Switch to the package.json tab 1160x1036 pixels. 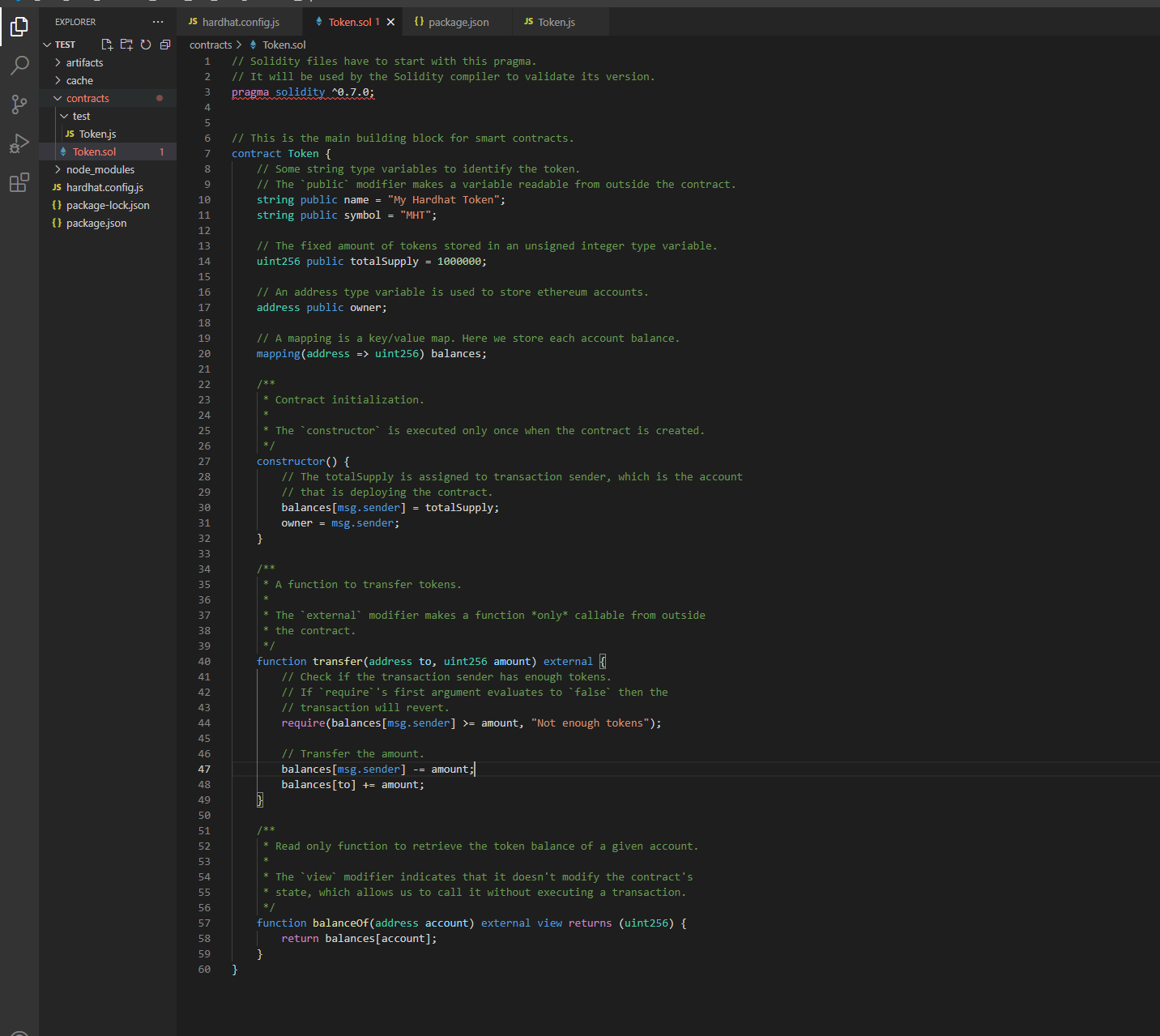[x=458, y=22]
